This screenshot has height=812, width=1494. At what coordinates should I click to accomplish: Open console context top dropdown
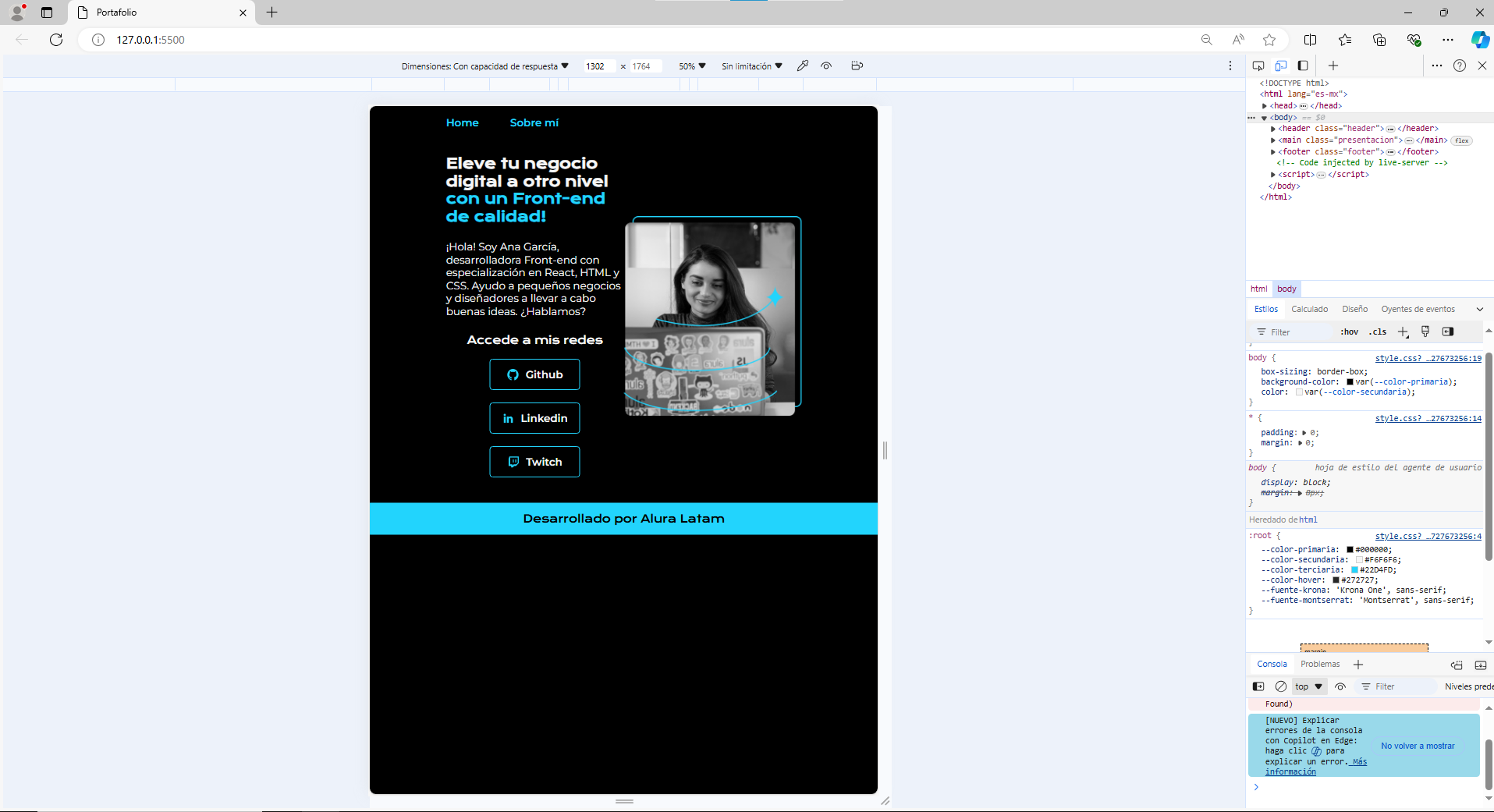pyautogui.click(x=1309, y=686)
